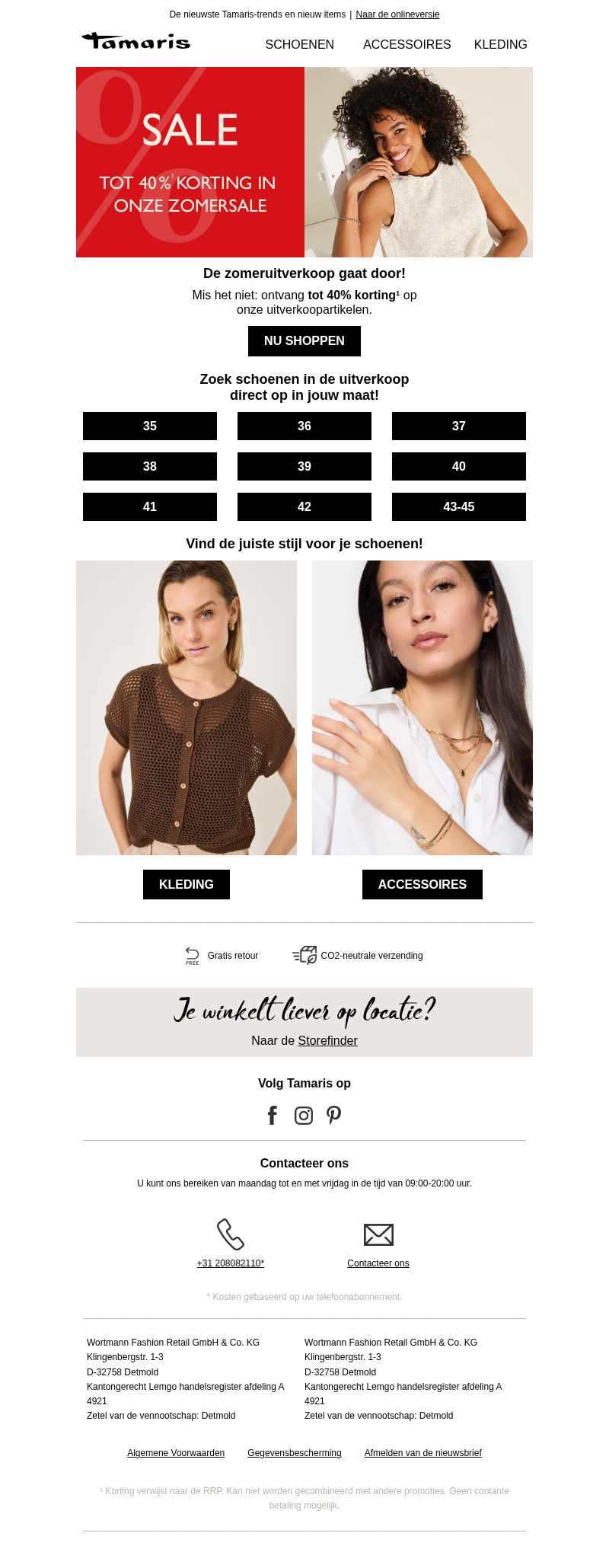The image size is (609, 1568).
Task: Open the Gegevensbescherming link
Action: pos(295,1453)
